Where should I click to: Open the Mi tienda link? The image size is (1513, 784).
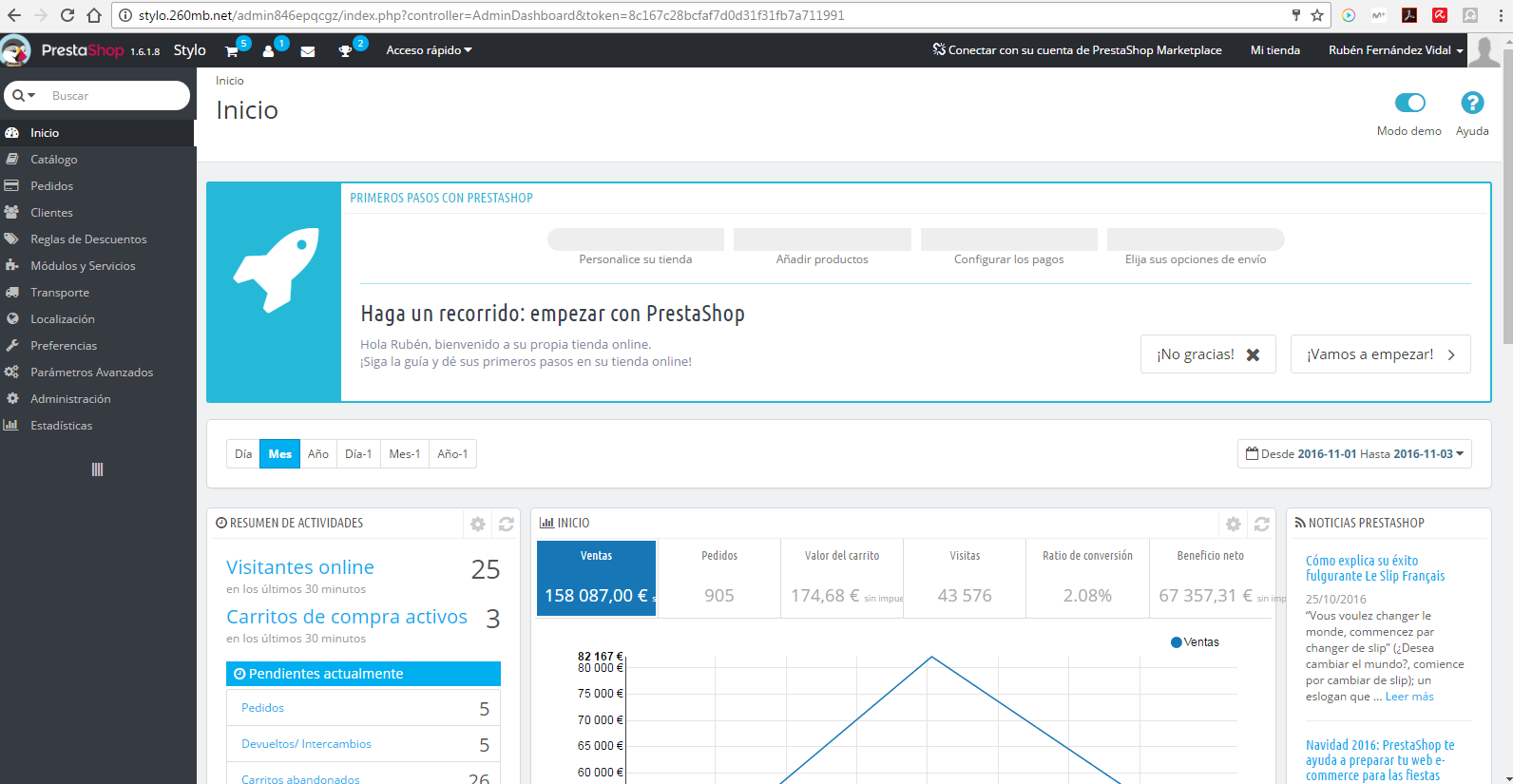coord(1275,50)
